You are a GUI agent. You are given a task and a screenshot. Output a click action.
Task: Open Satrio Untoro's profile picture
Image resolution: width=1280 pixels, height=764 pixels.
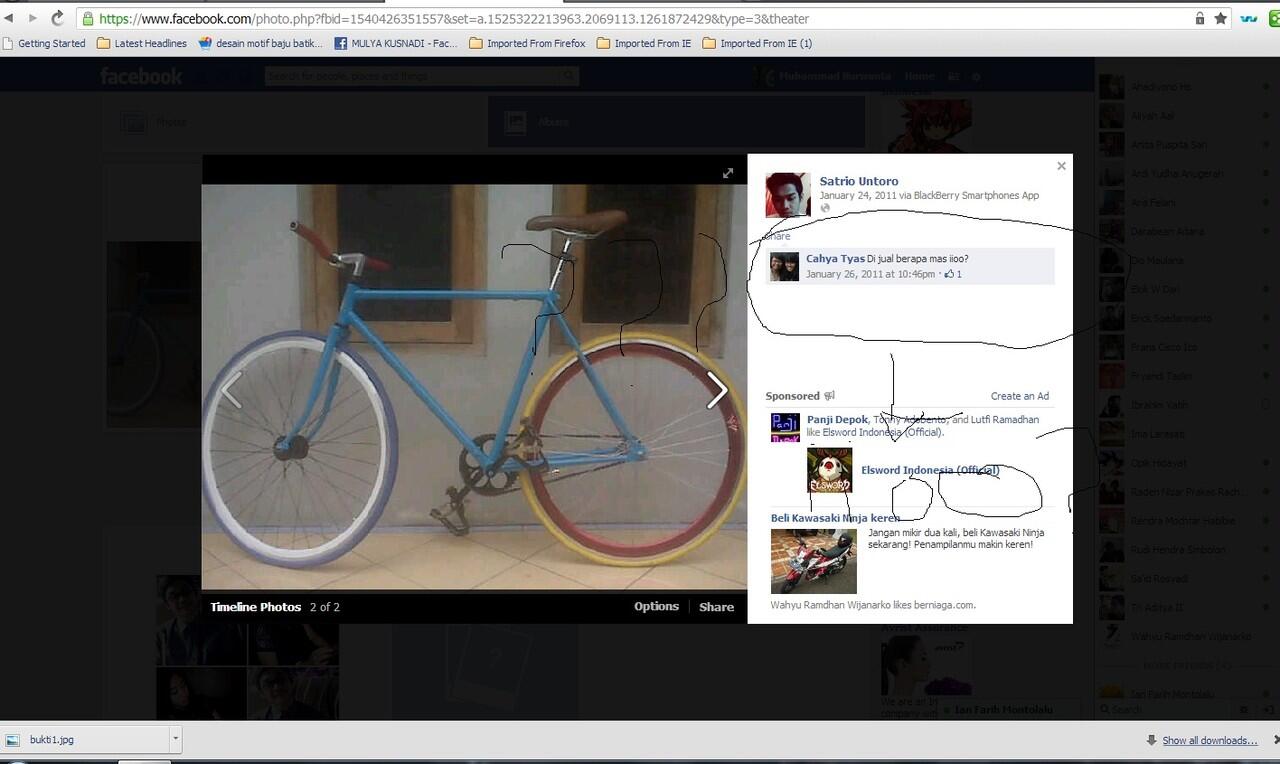pos(788,195)
